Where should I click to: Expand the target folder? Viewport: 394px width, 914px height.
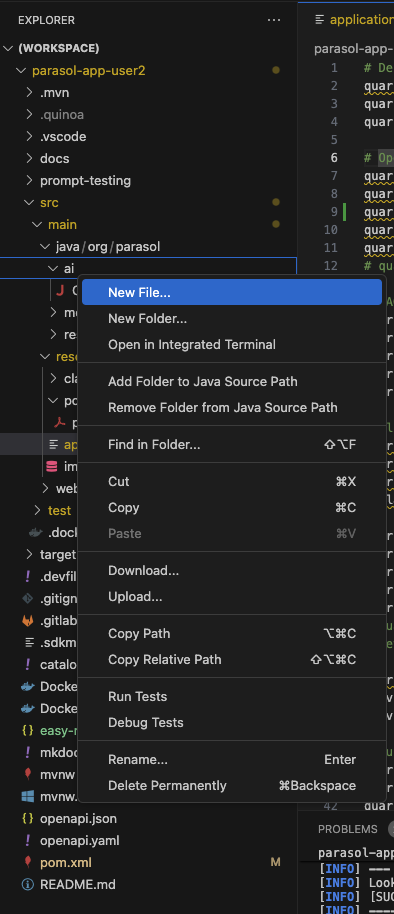[30, 554]
